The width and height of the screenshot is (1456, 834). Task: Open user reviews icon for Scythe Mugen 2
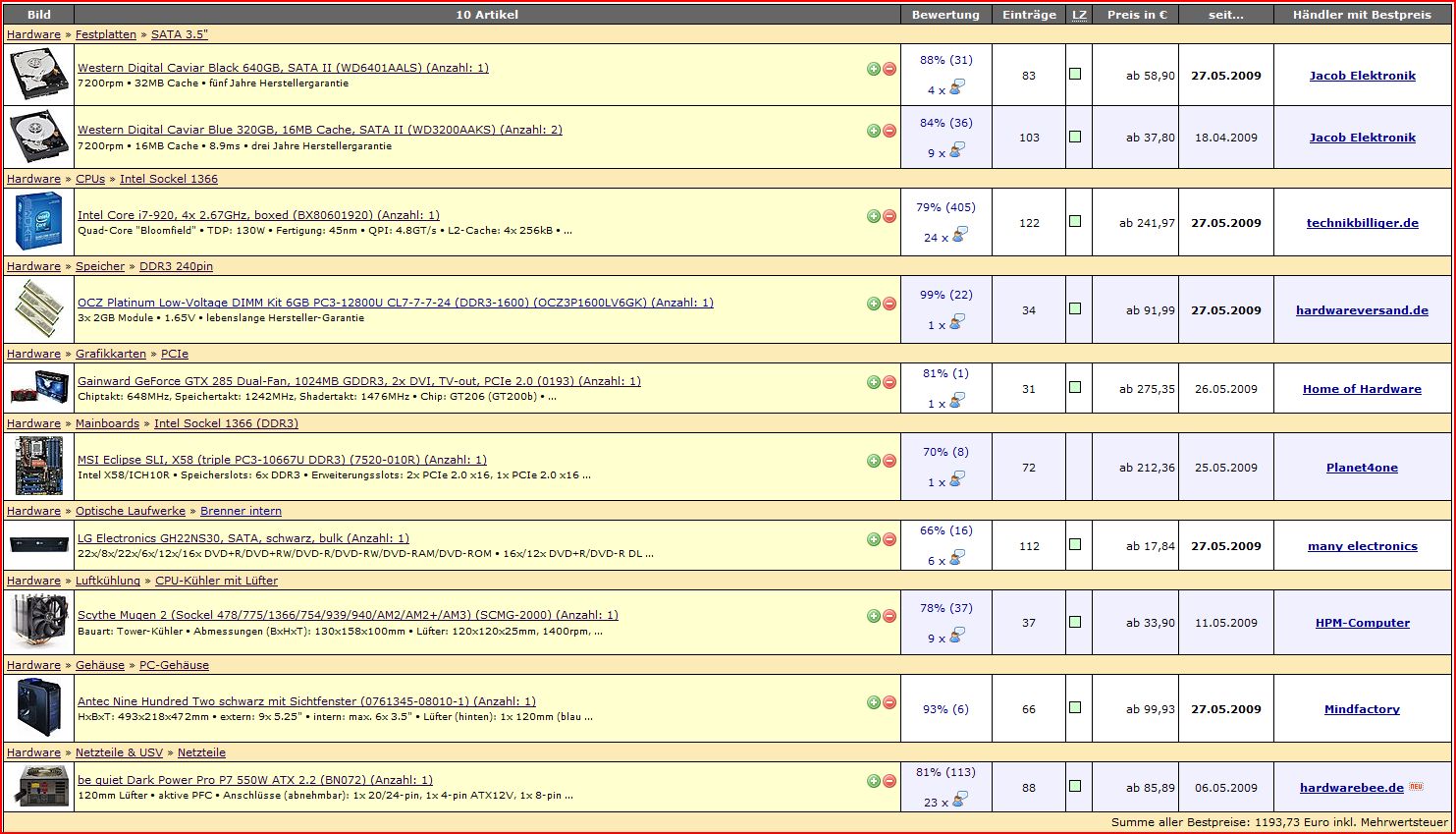(x=957, y=636)
